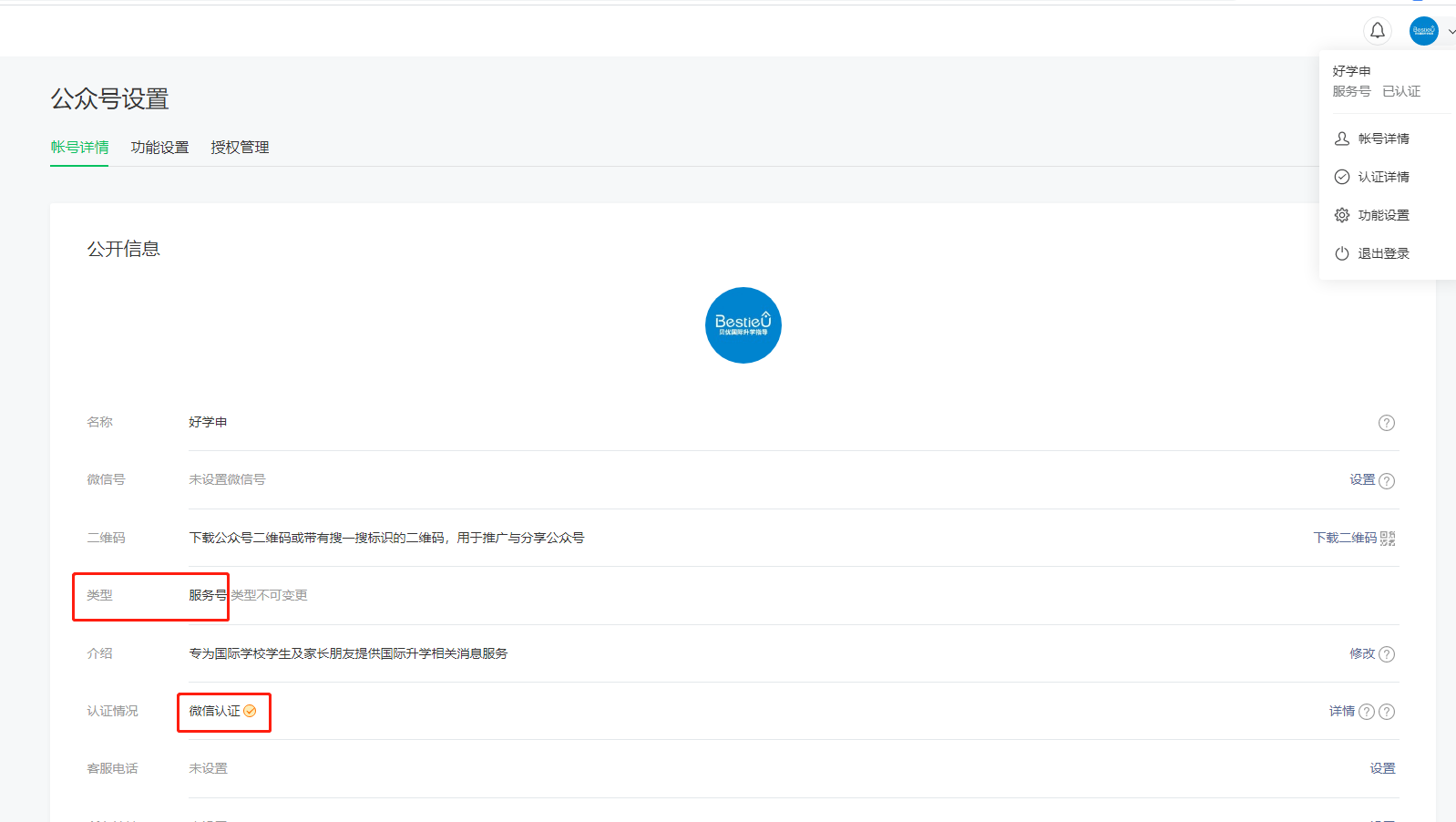Open 认证详情 from the account menu

coord(1383,177)
